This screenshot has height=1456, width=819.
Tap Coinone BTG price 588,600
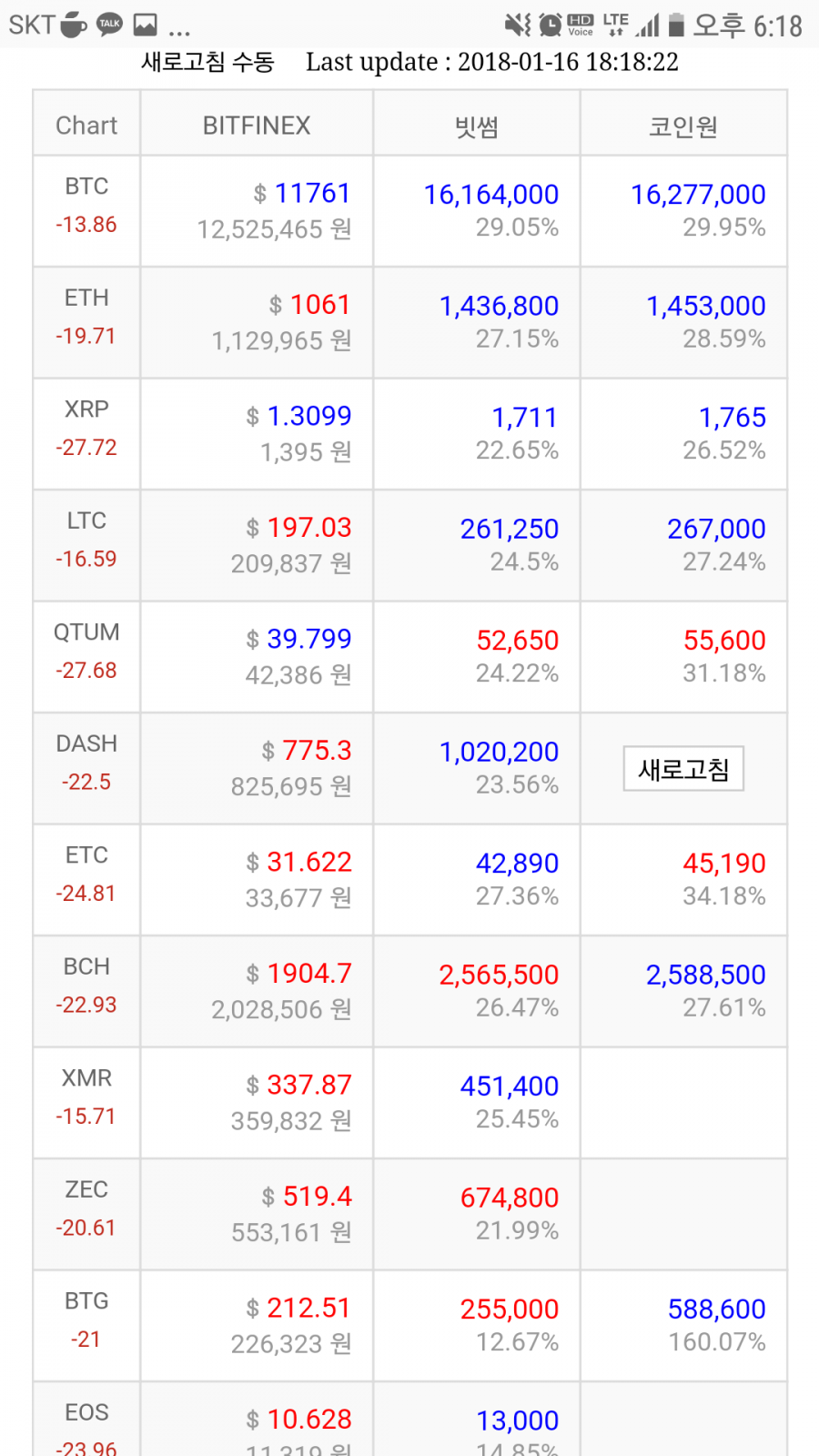click(717, 1309)
